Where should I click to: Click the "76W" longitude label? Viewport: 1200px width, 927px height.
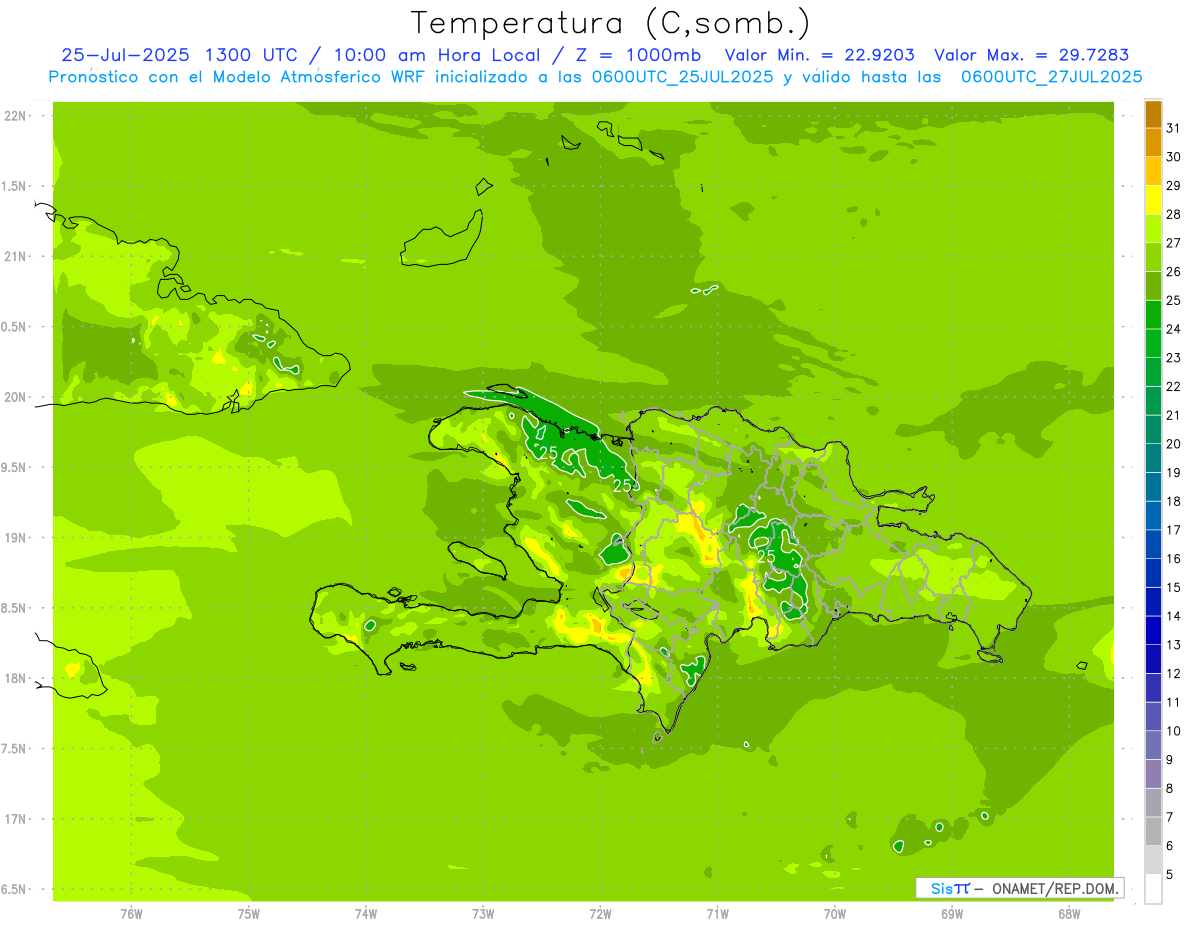pos(131,913)
